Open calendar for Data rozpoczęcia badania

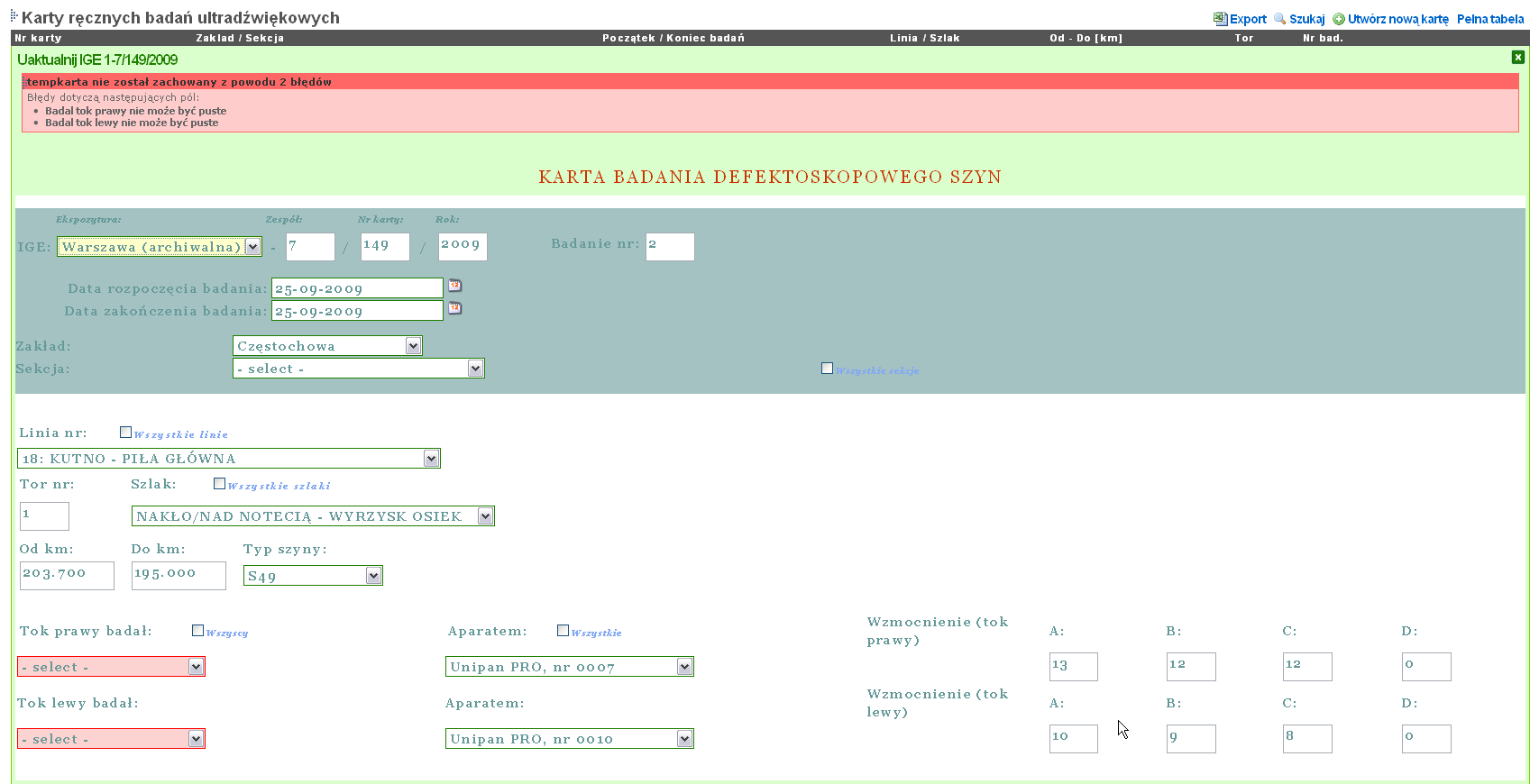(455, 286)
